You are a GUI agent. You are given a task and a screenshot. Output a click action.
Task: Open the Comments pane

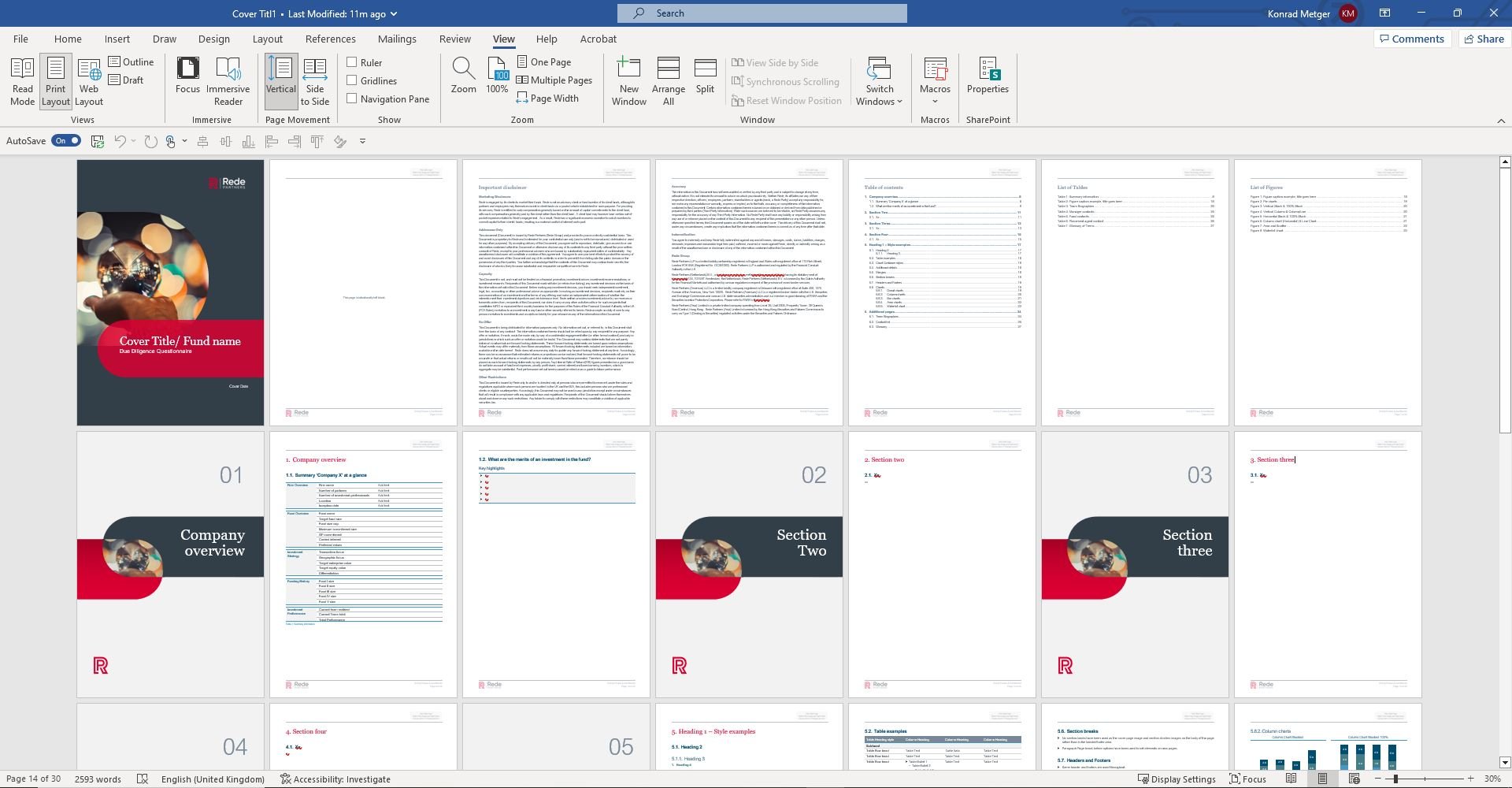pos(1411,39)
